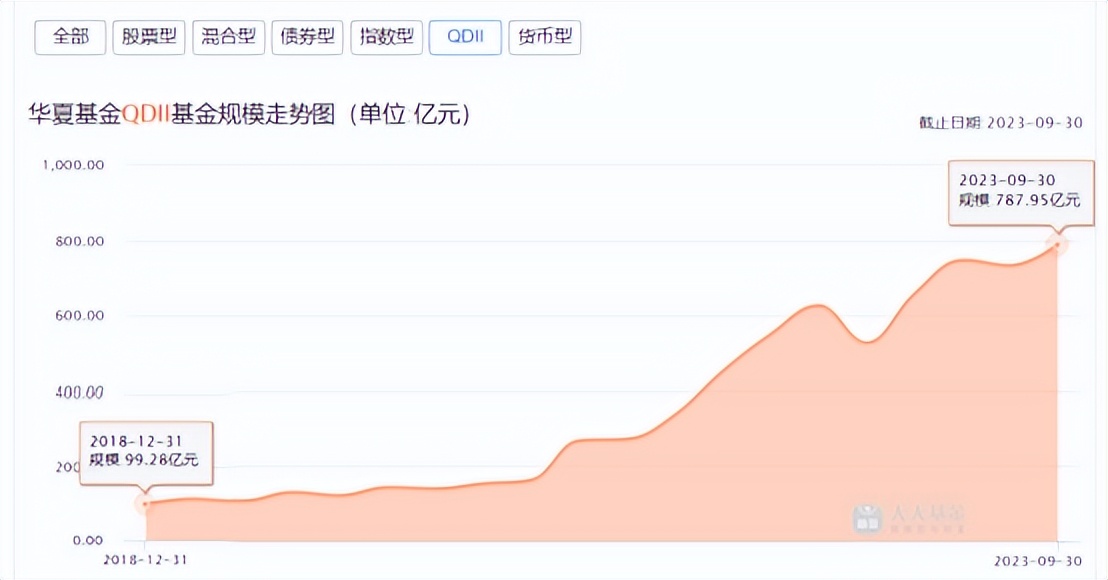Click the 2023-09-30 x-axis date label
Image resolution: width=1108 pixels, height=580 pixels.
1038,561
